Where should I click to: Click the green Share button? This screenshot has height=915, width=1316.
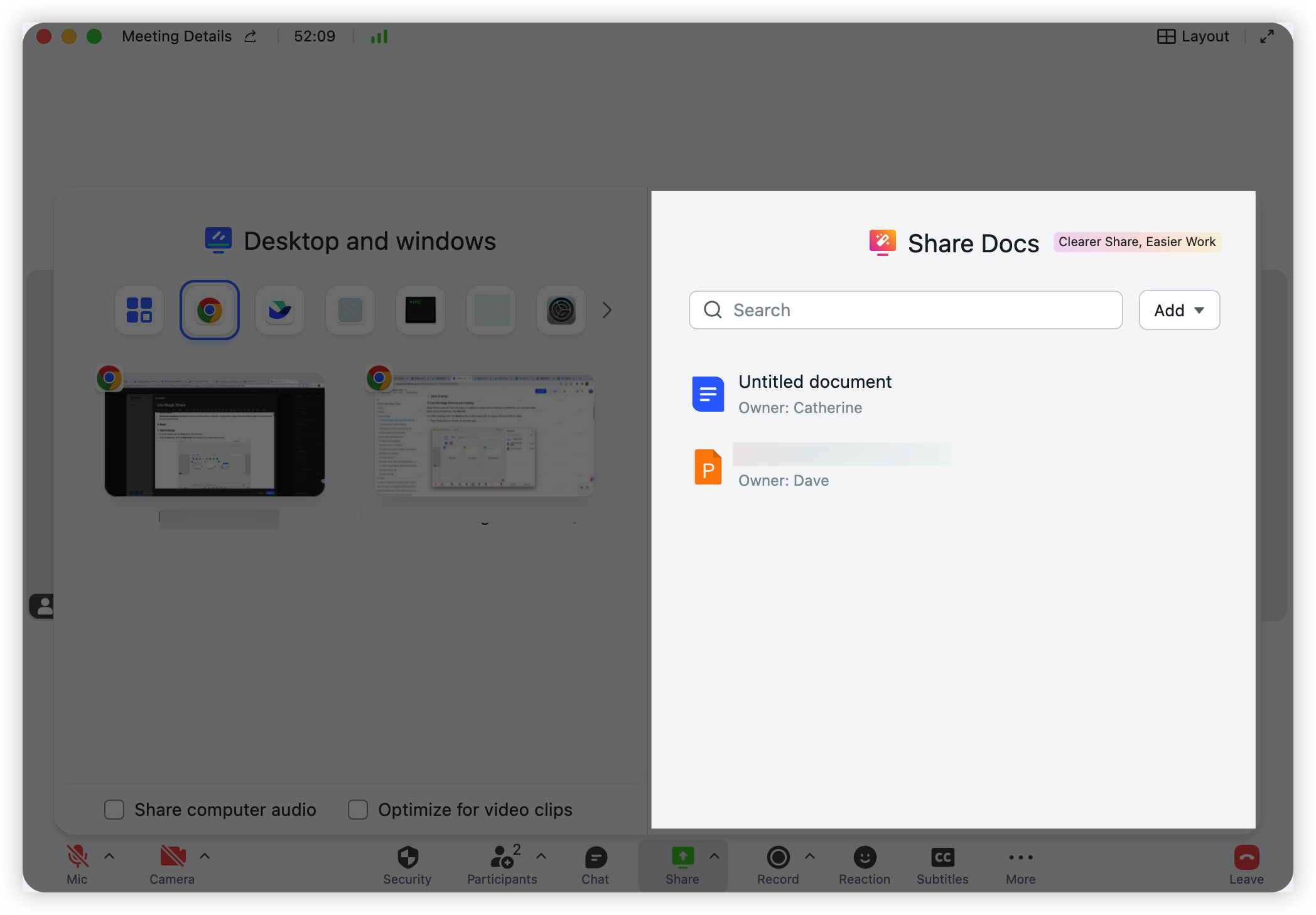tap(682, 865)
